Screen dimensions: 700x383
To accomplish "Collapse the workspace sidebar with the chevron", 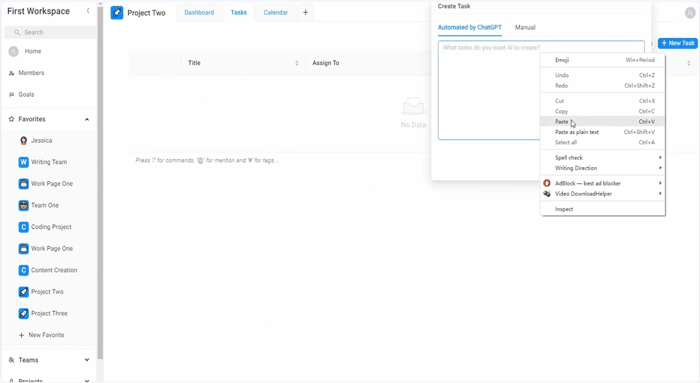I will point(88,10).
